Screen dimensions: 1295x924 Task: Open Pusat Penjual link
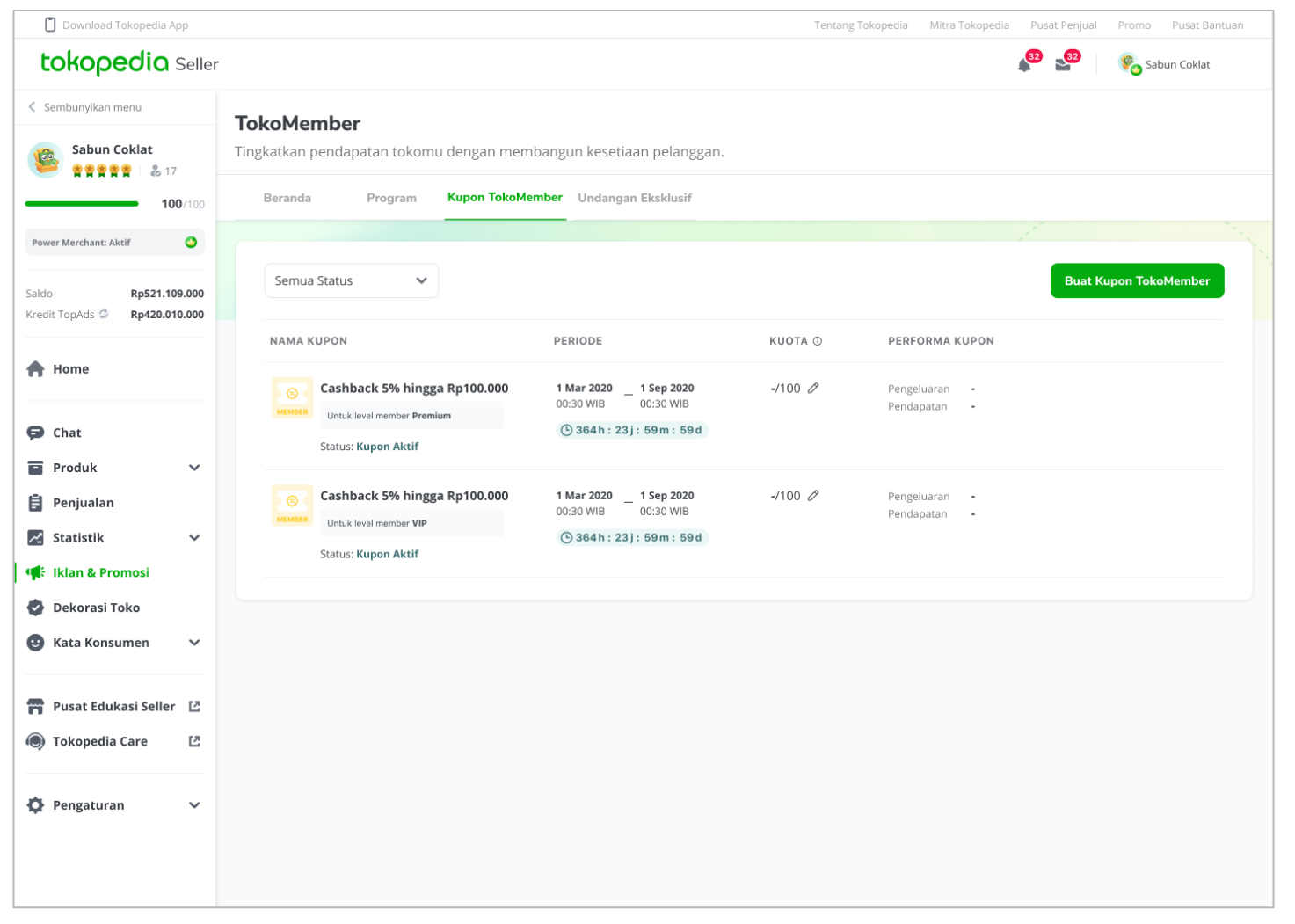1064,25
